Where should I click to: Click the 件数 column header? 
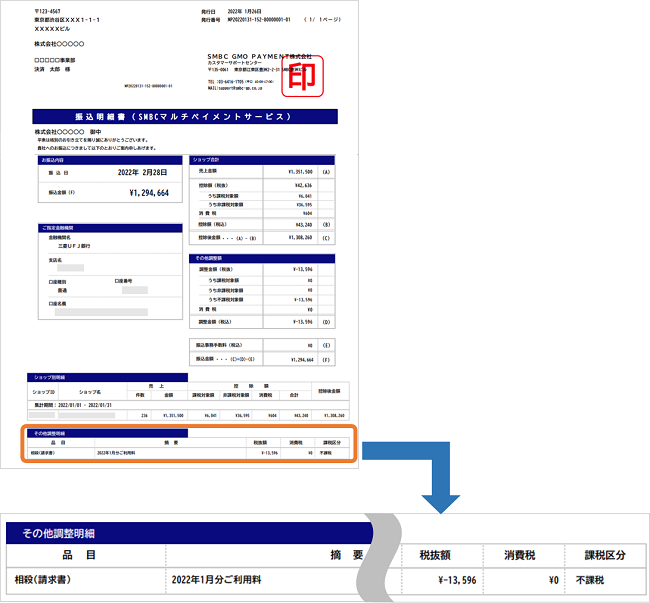[140, 395]
